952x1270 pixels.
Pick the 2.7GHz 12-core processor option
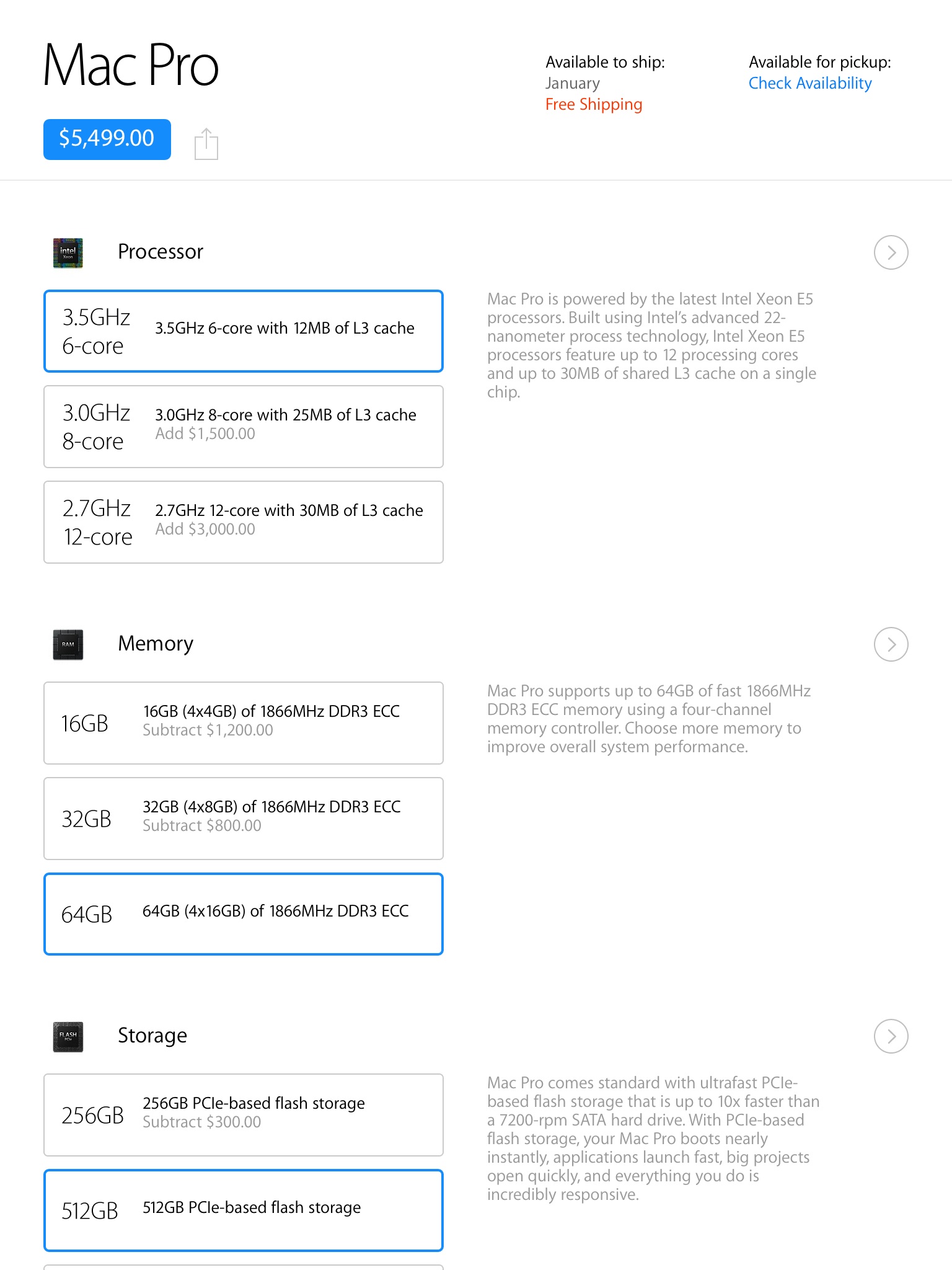click(244, 522)
